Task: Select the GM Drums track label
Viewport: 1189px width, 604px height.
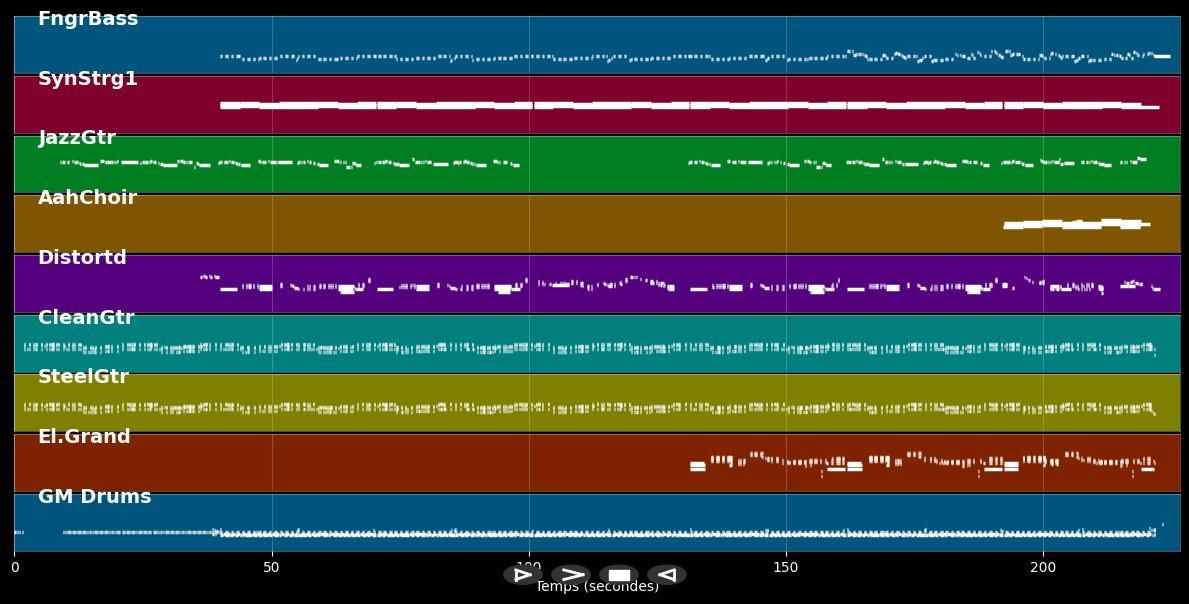Action: coord(95,497)
